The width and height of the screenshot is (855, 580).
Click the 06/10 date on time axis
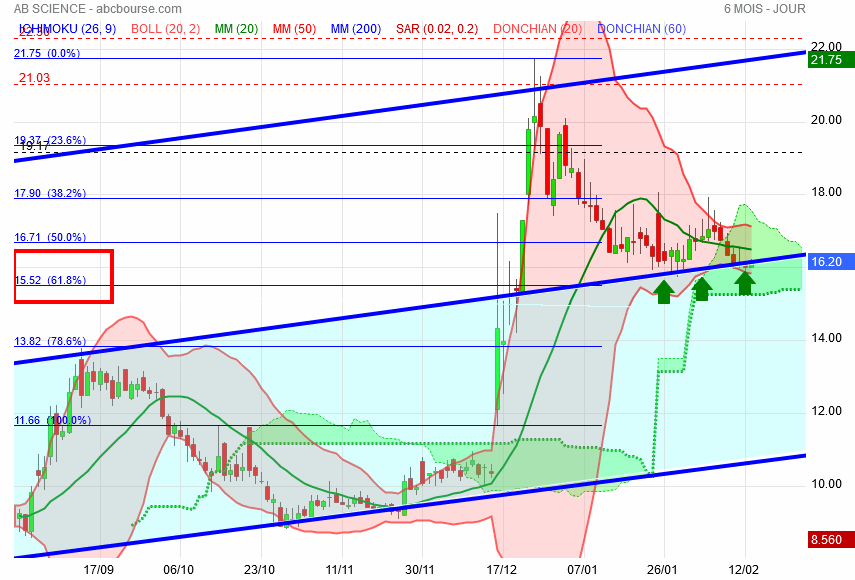coord(179,570)
